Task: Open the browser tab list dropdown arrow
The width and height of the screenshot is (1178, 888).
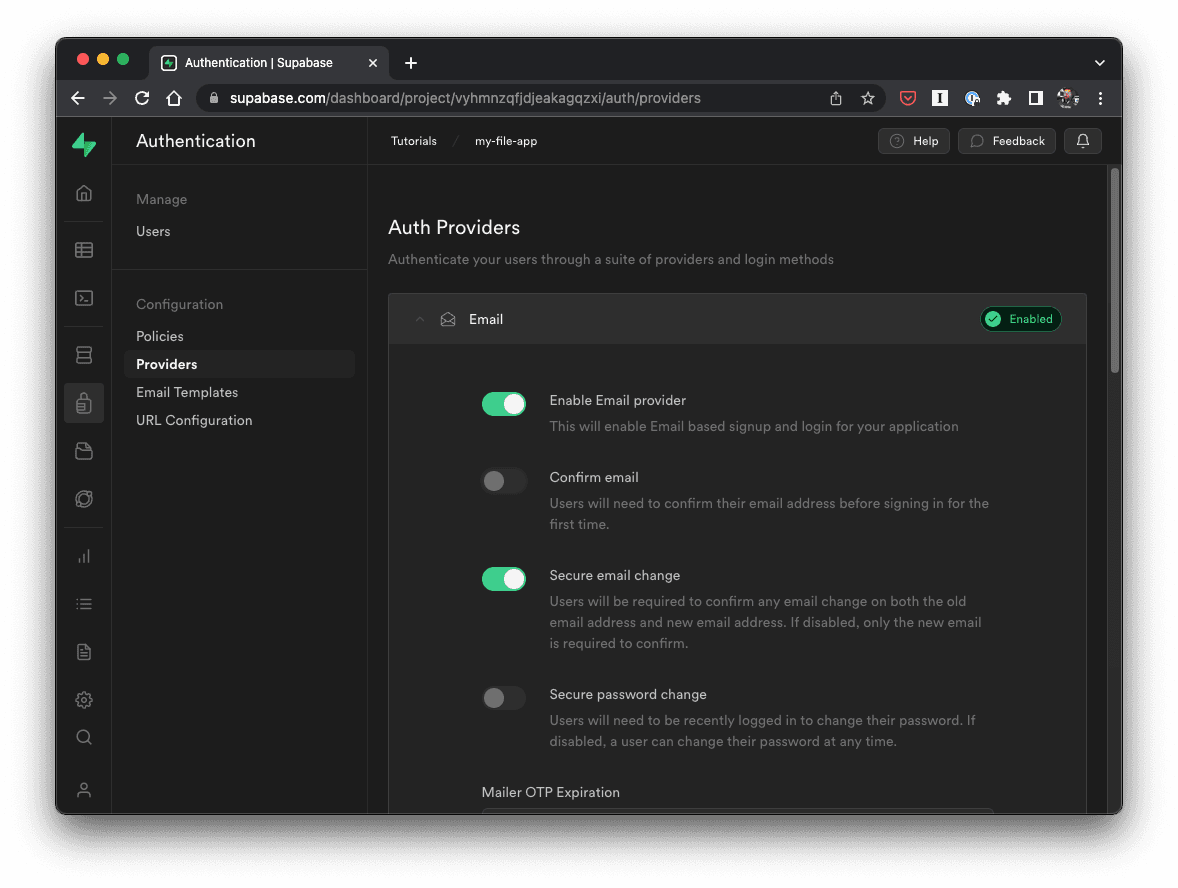Action: (1100, 63)
